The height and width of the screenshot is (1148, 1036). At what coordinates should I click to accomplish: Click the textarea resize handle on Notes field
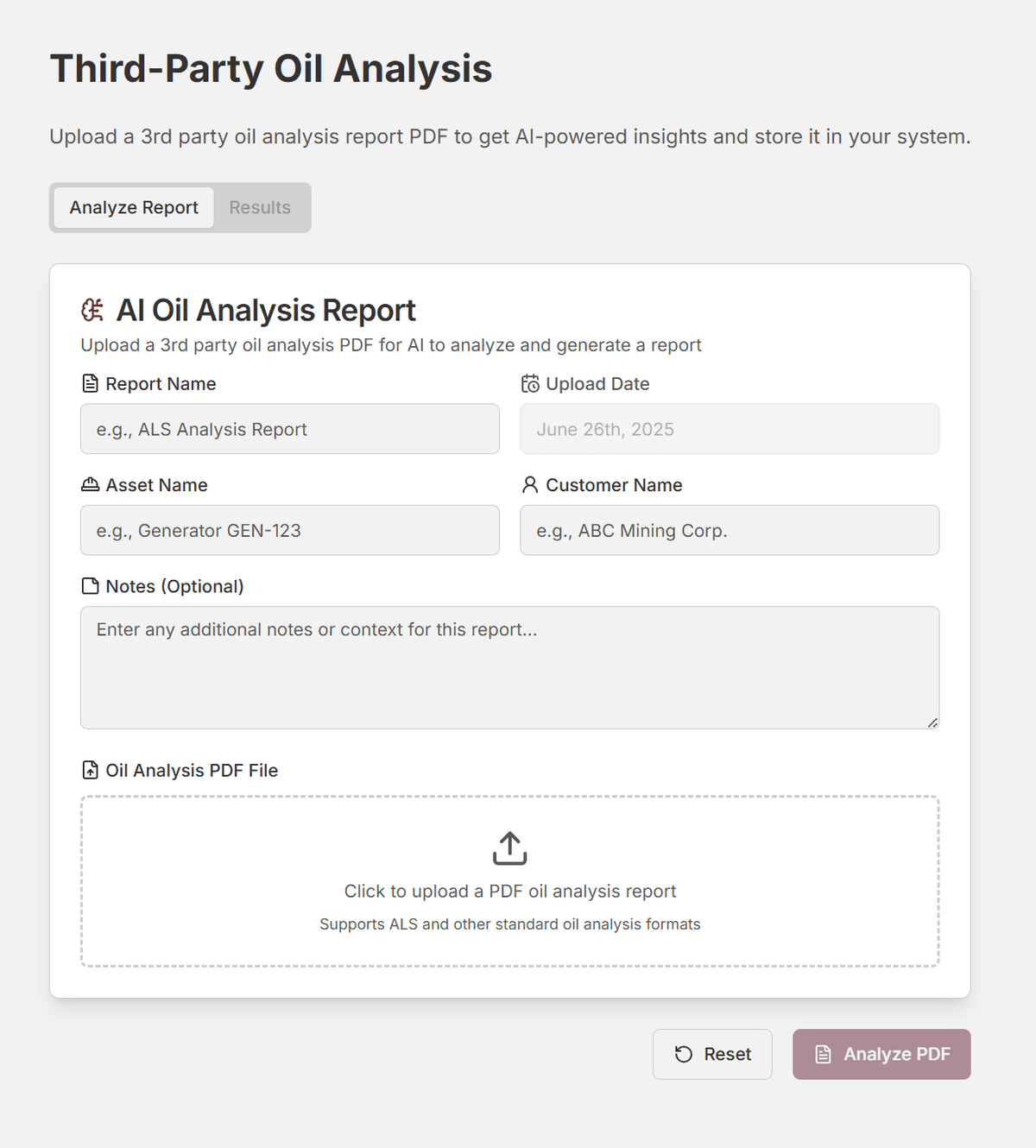coord(932,723)
